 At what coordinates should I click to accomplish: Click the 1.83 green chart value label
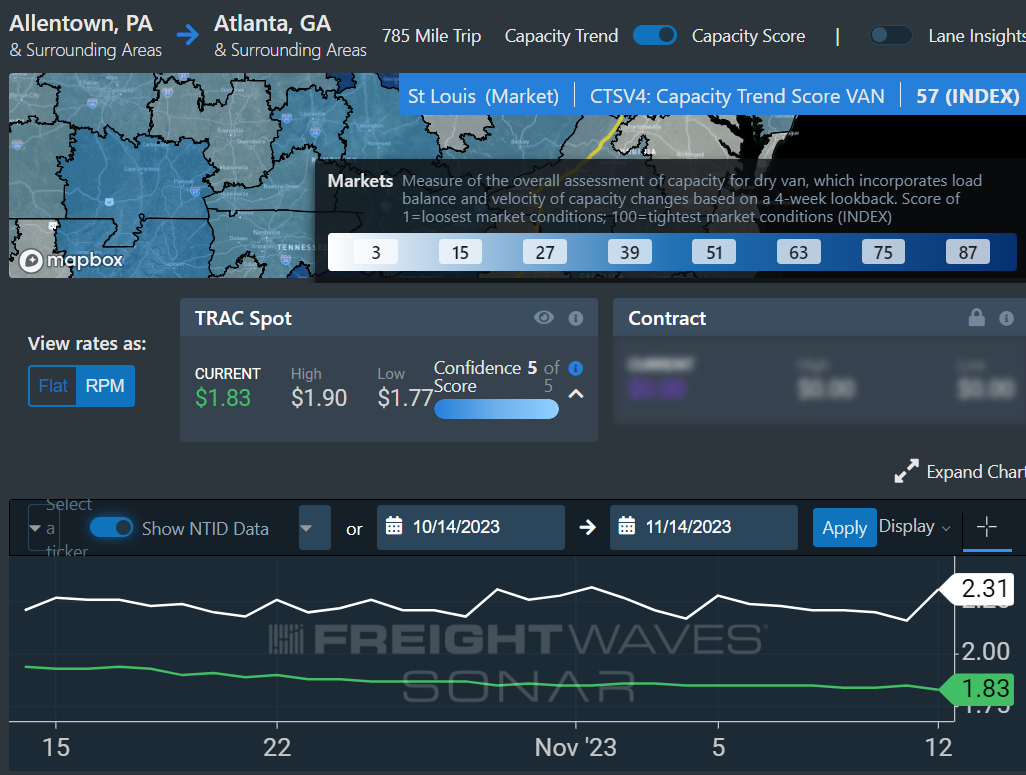tap(978, 689)
